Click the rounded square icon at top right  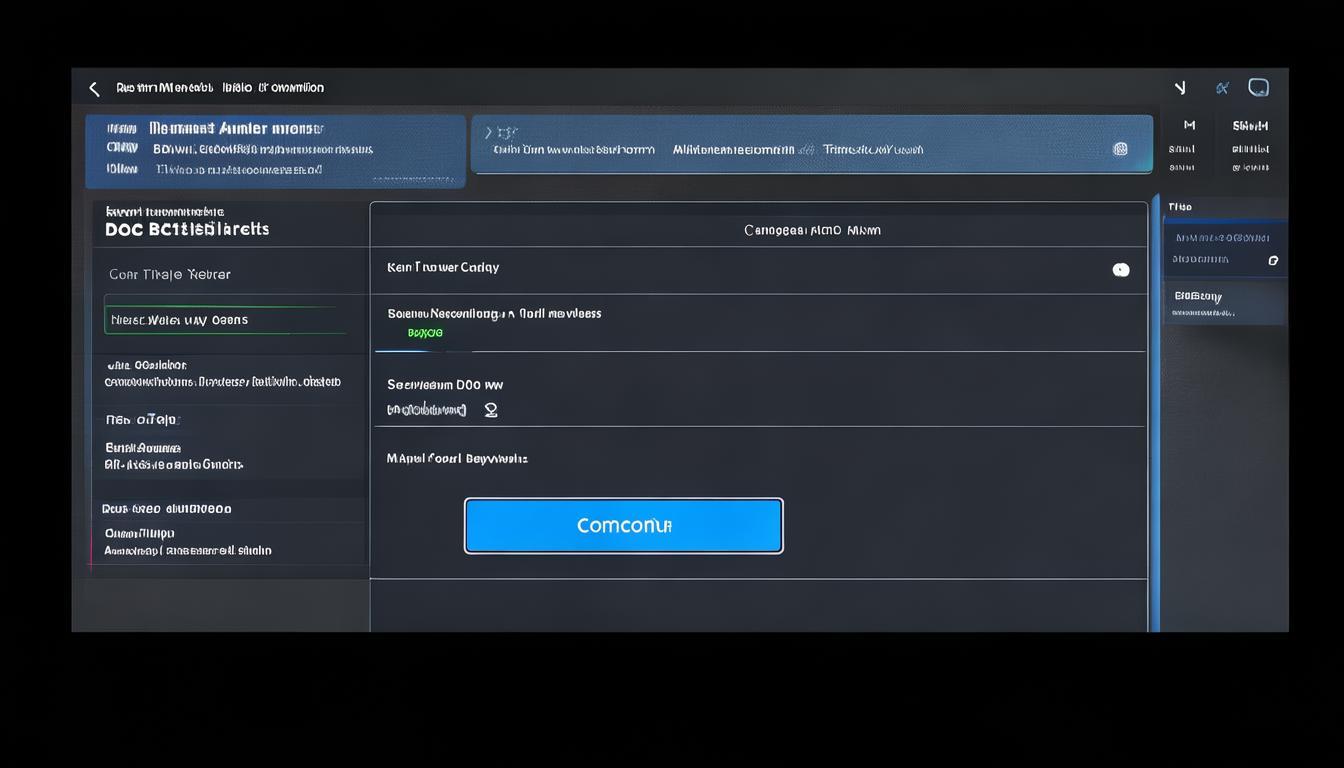point(1258,88)
